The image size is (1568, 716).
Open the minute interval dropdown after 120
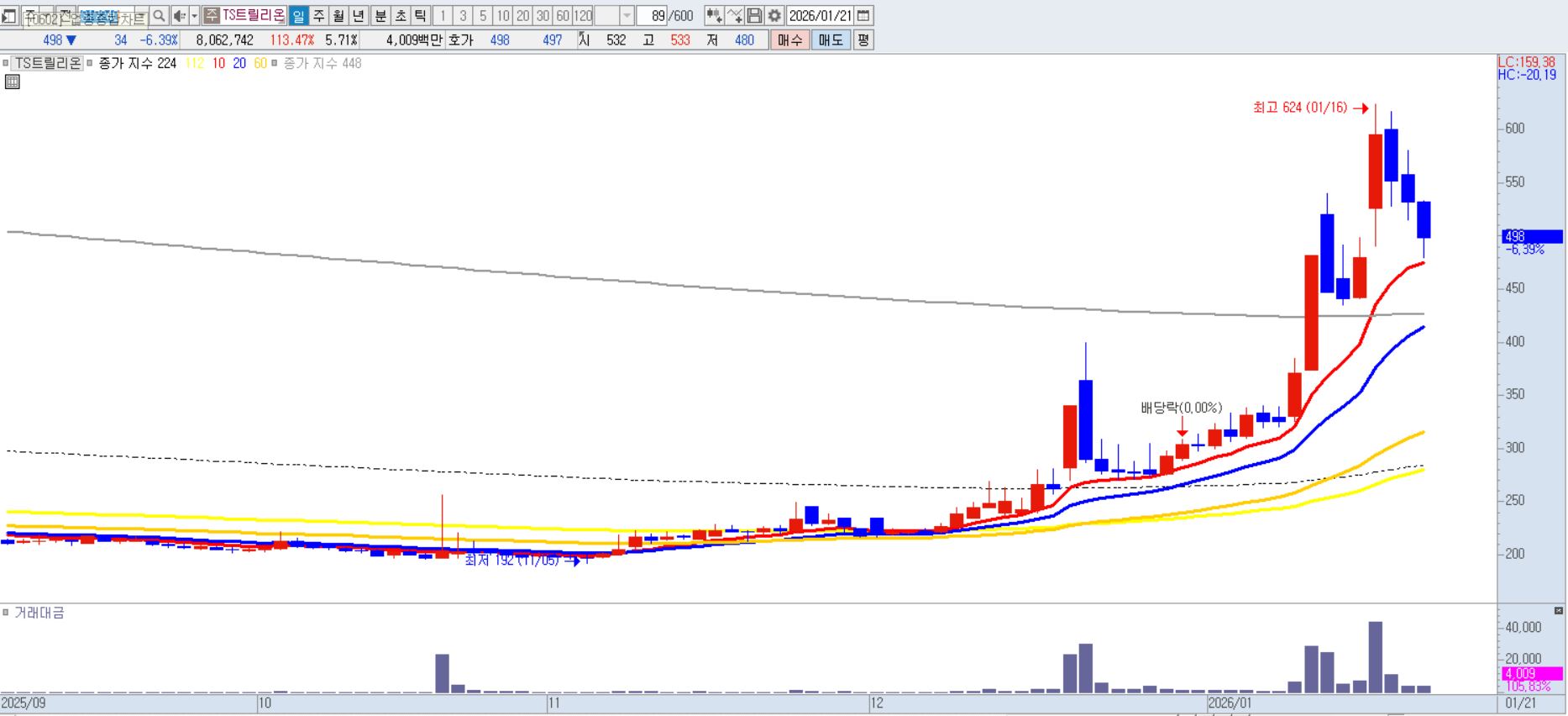[x=627, y=16]
